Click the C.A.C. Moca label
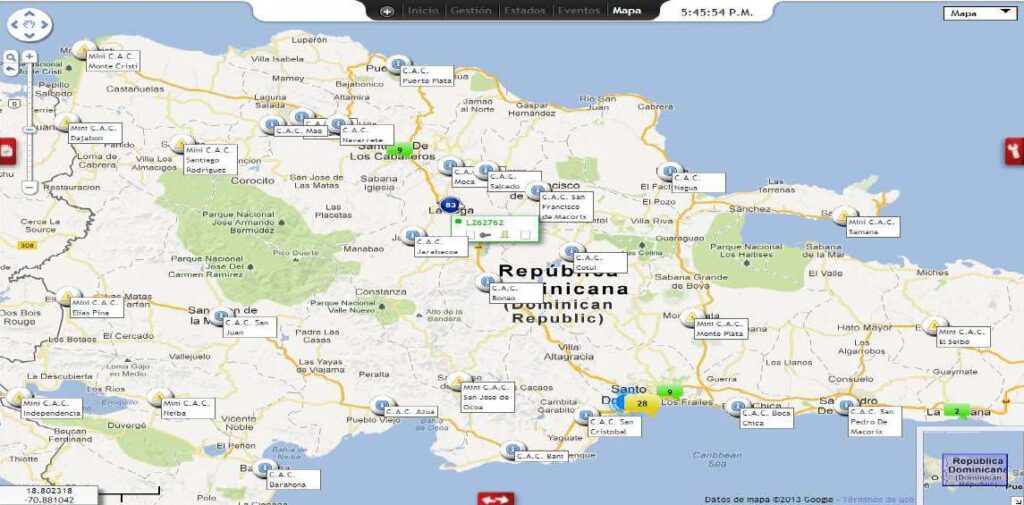This screenshot has height=505, width=1024. (469, 177)
